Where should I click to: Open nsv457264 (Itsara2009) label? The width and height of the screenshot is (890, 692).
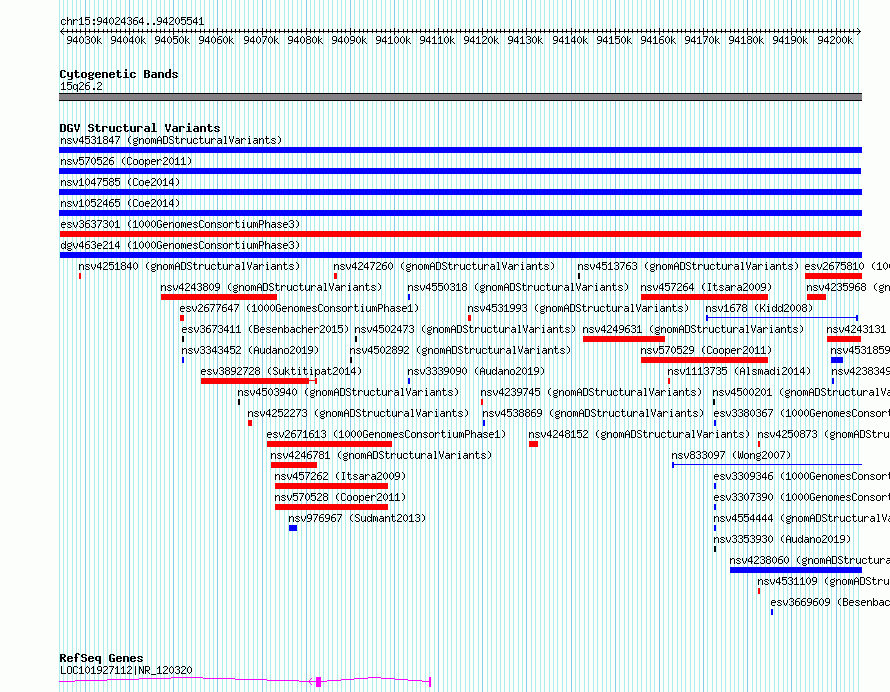tap(707, 287)
